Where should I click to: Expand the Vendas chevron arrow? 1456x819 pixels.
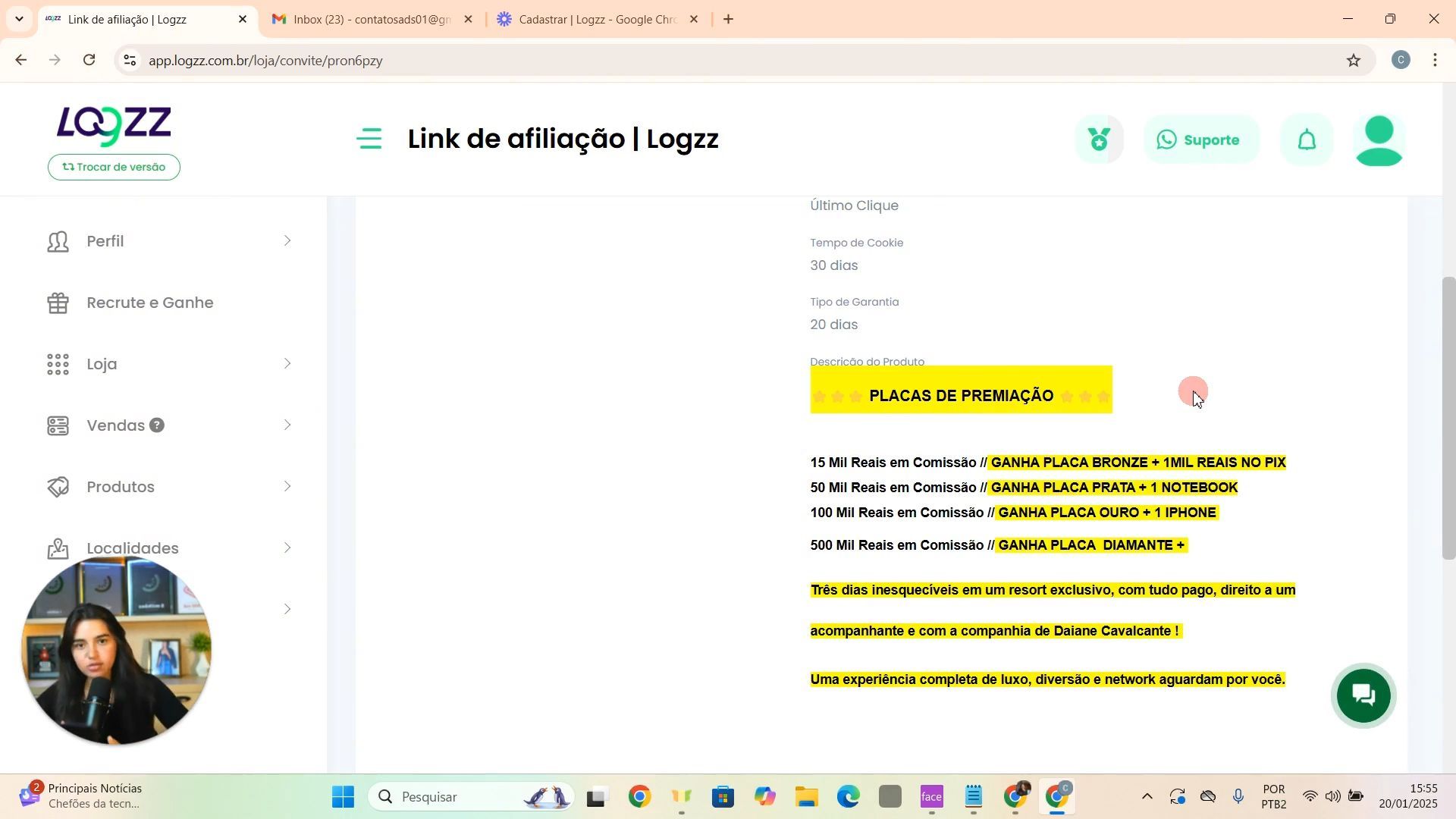click(x=287, y=425)
